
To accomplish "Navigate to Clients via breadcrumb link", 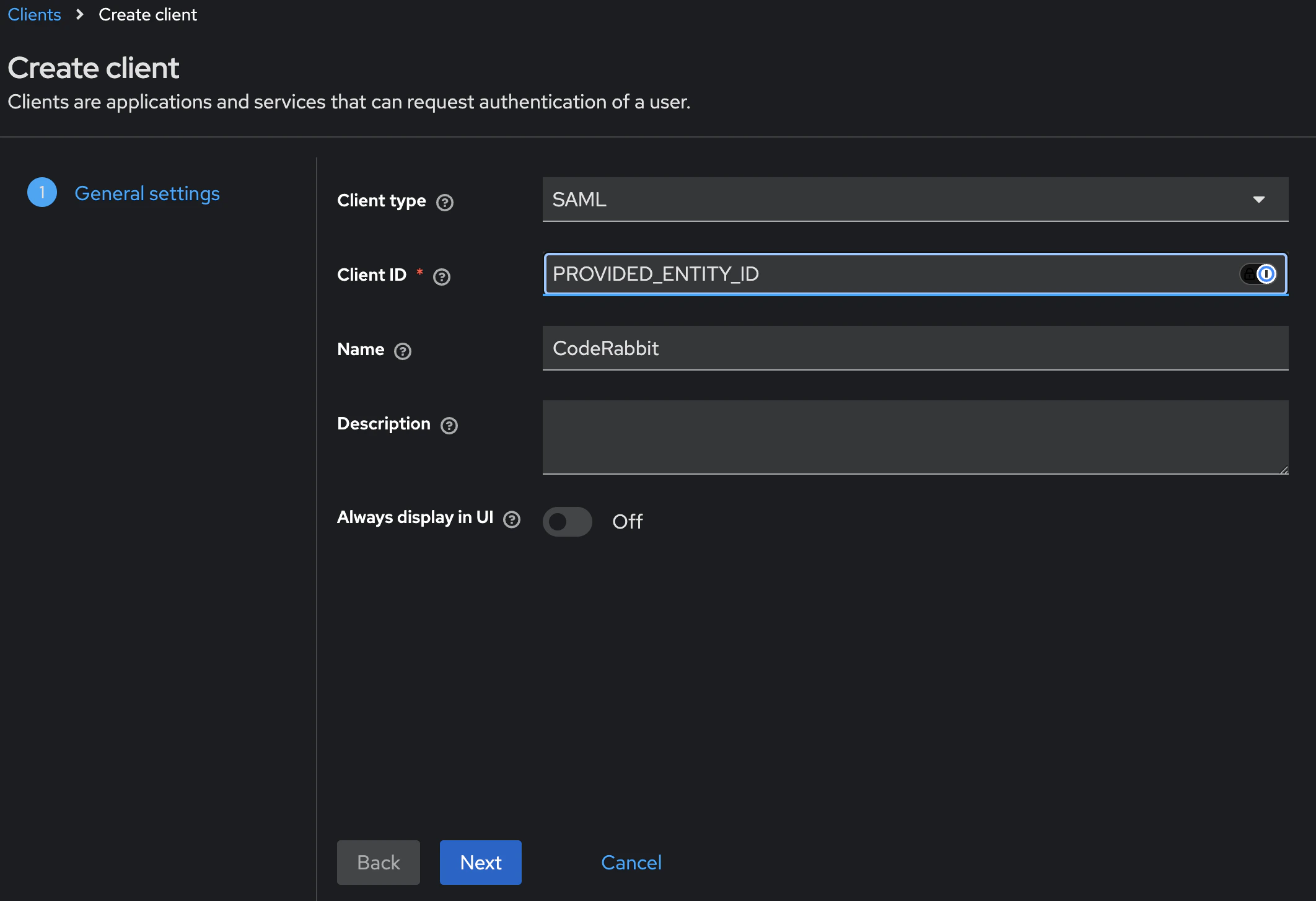I will 34,14.
